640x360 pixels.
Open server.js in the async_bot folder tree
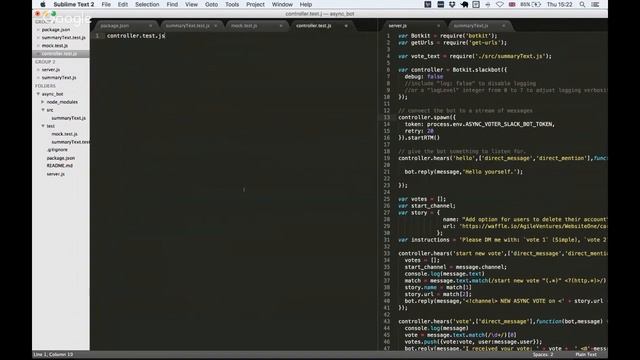point(56,174)
